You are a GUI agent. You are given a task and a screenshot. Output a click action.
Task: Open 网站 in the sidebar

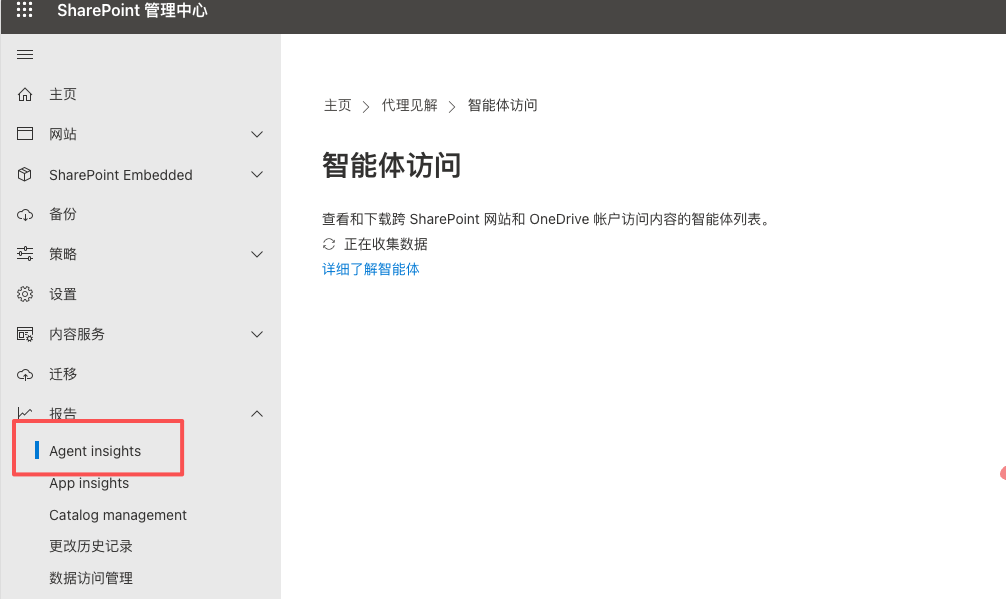tap(63, 134)
